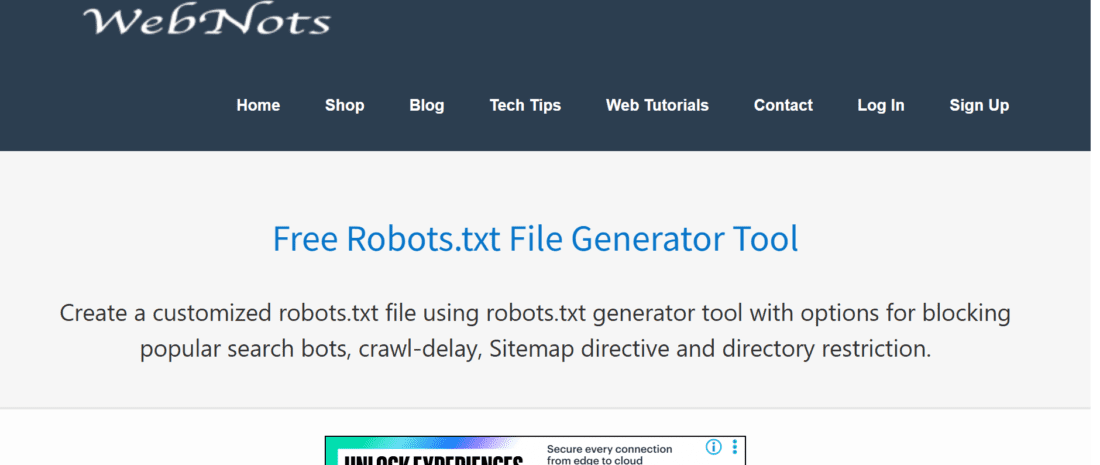Open the 'Unlock Experiences' ad headline
This screenshot has width=1100, height=465.
(433, 460)
